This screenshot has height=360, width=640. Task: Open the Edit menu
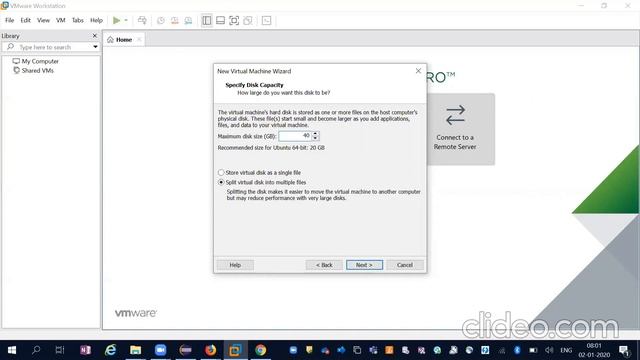pos(25,20)
